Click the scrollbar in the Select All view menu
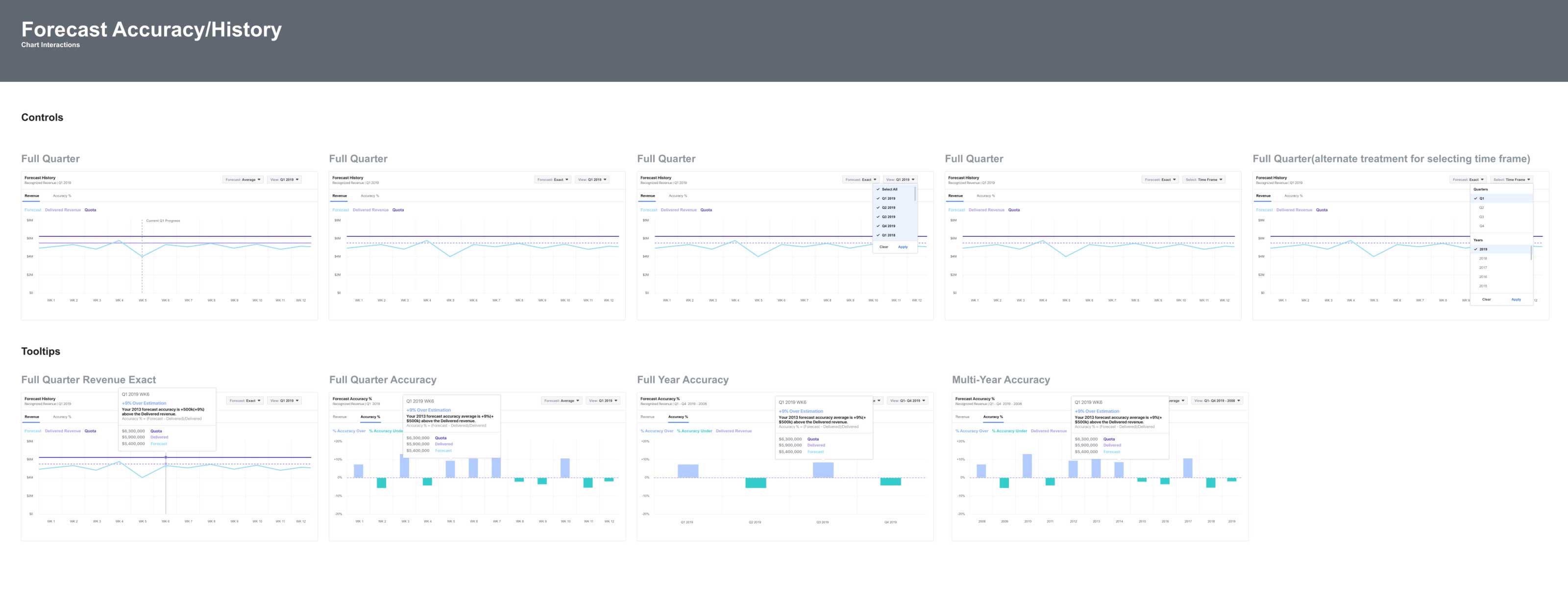 (915, 194)
